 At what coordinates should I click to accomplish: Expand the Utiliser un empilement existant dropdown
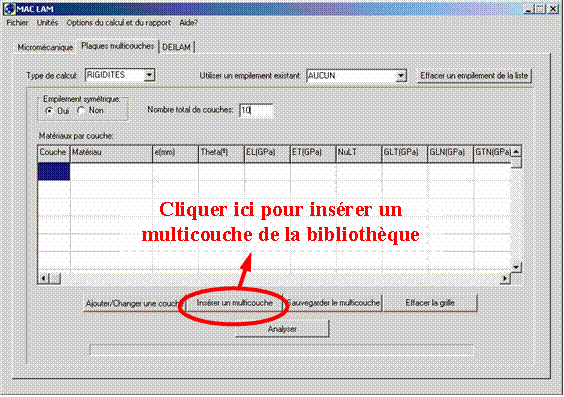coord(400,76)
